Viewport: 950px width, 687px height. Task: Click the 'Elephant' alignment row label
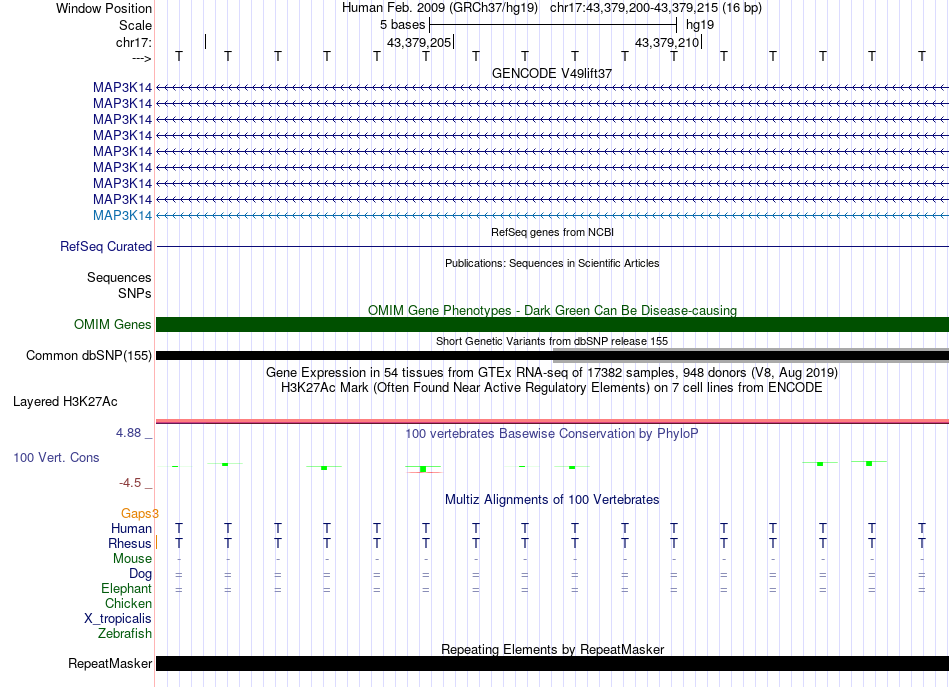point(127,589)
